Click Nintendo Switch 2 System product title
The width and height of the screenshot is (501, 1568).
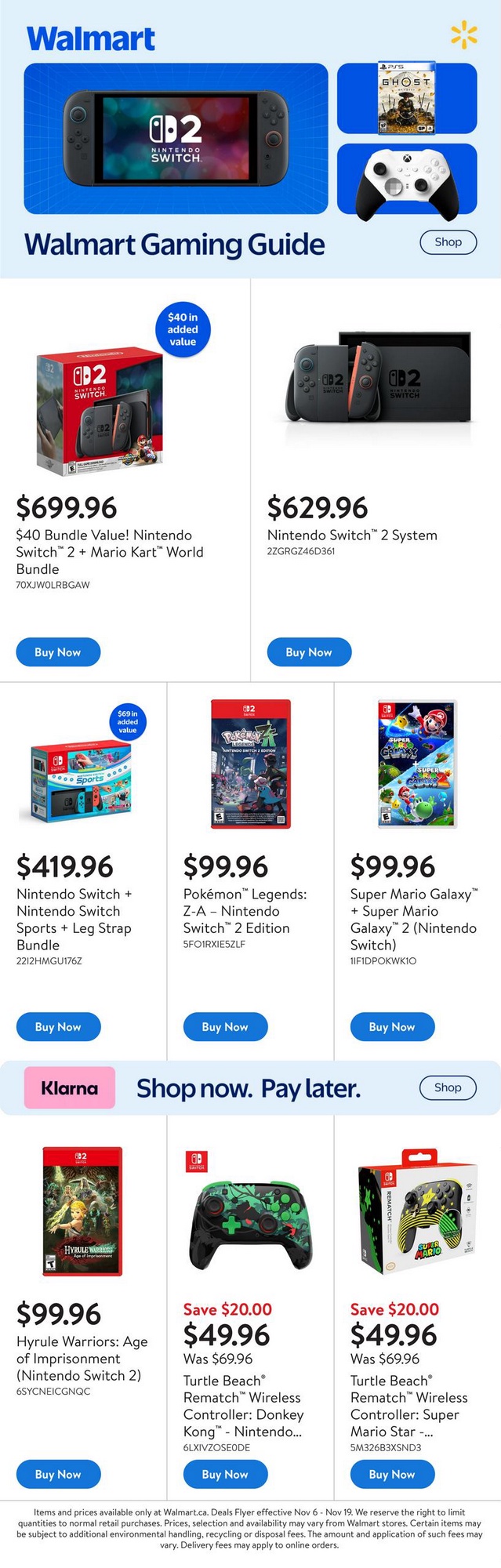click(x=352, y=535)
